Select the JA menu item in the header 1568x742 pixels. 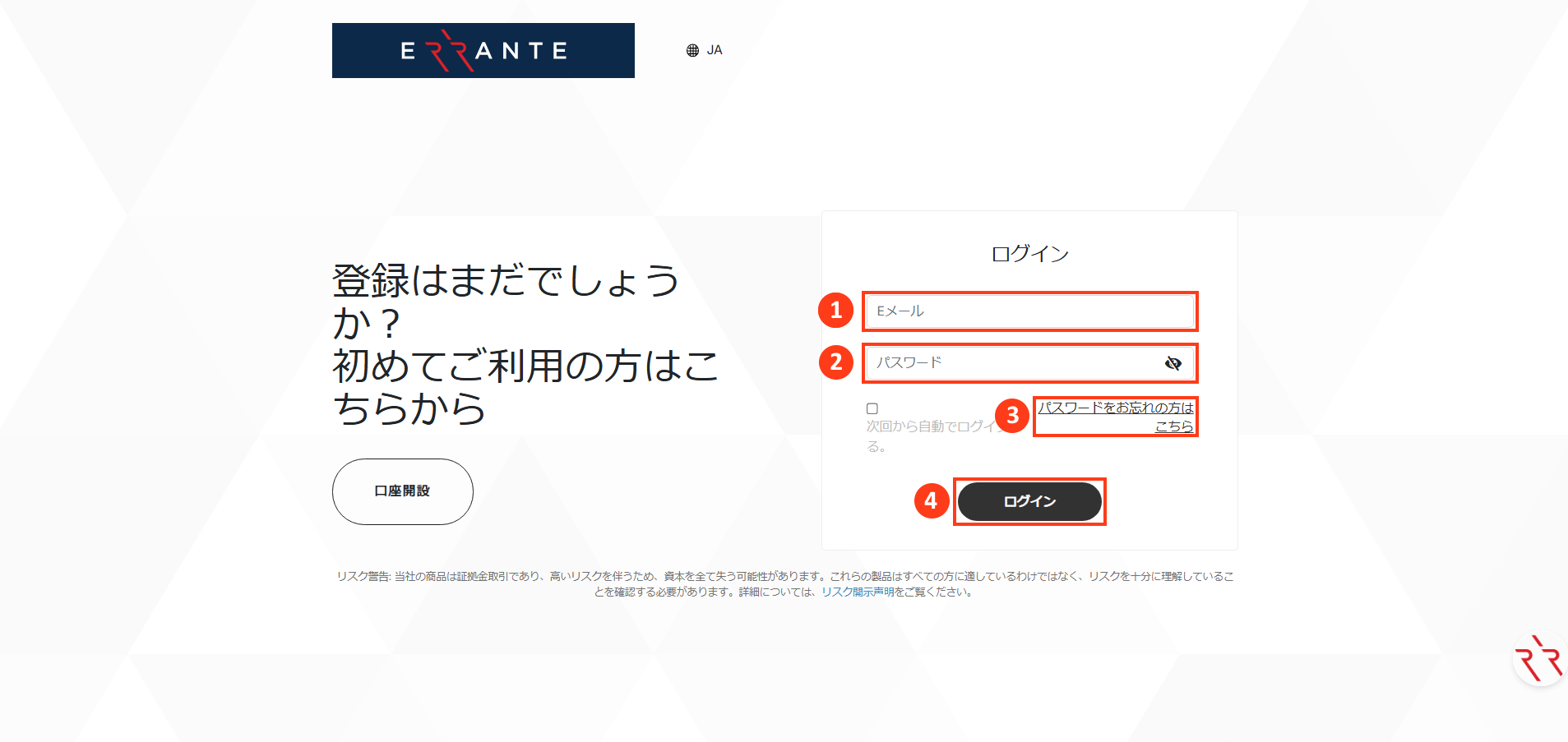tap(713, 49)
